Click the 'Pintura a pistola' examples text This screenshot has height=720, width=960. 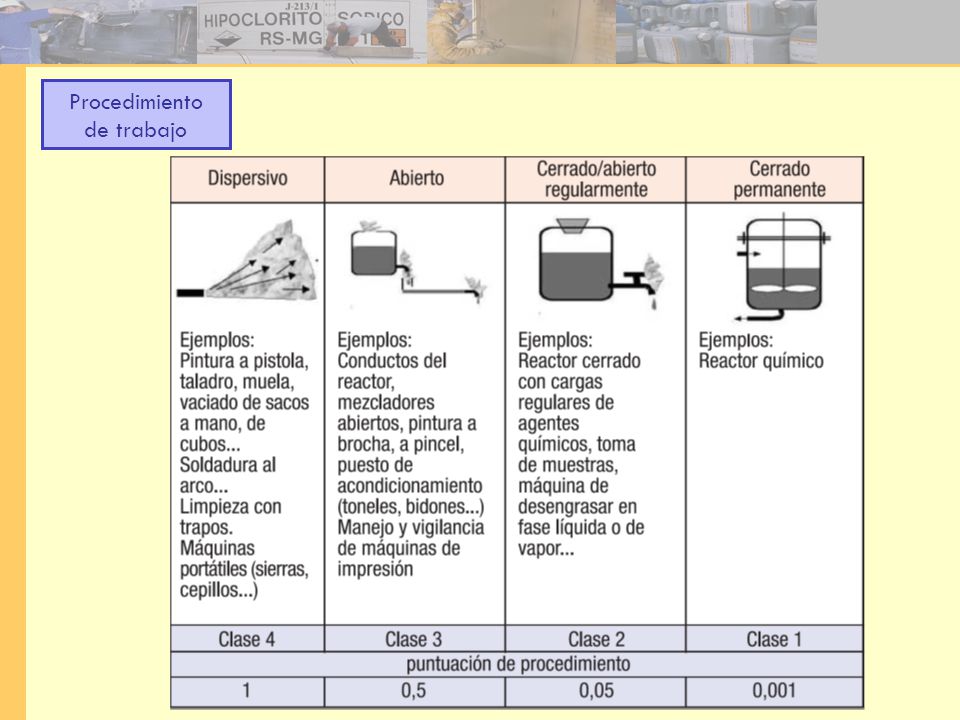tap(244, 465)
